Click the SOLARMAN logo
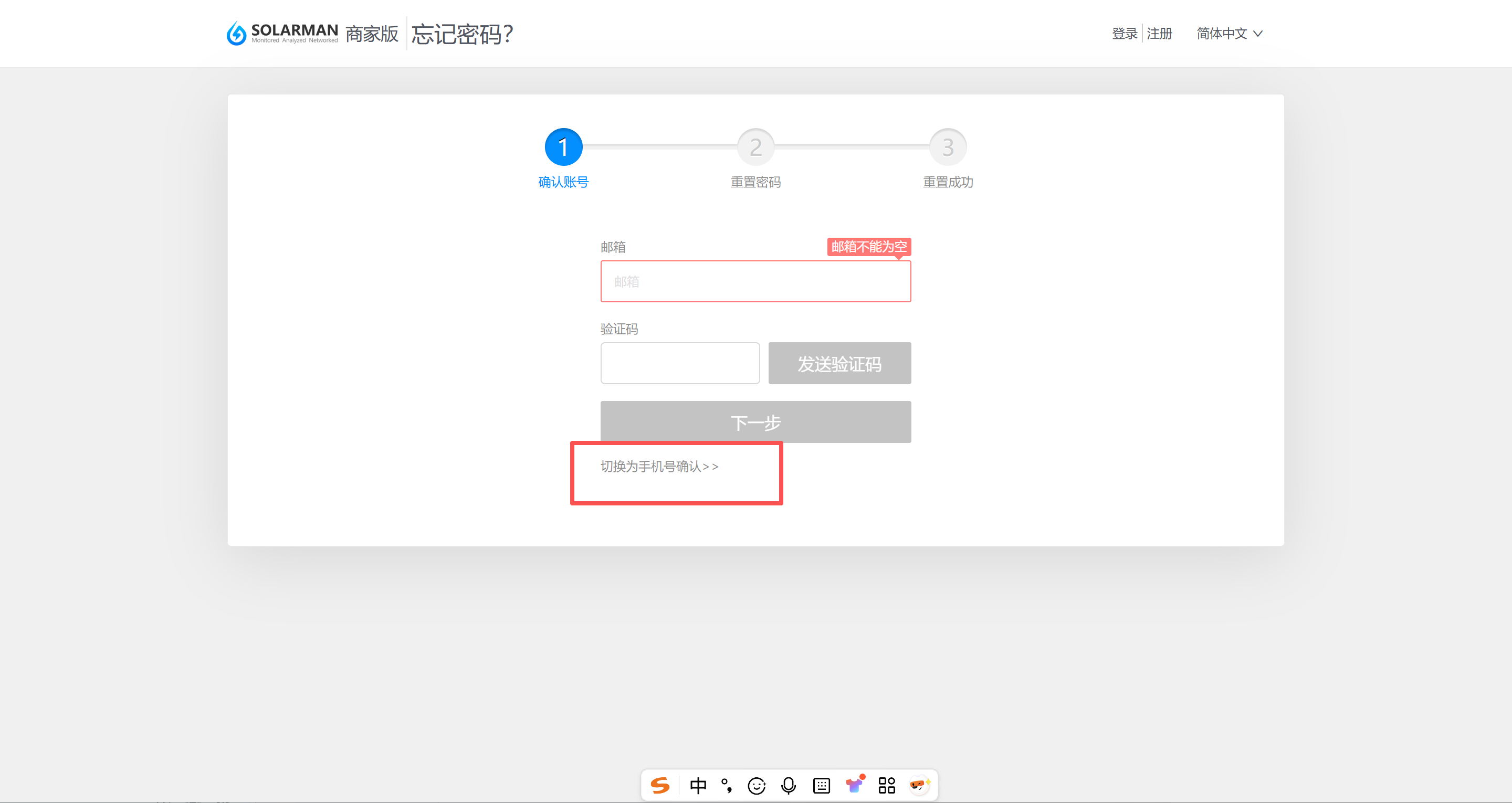 (x=282, y=33)
